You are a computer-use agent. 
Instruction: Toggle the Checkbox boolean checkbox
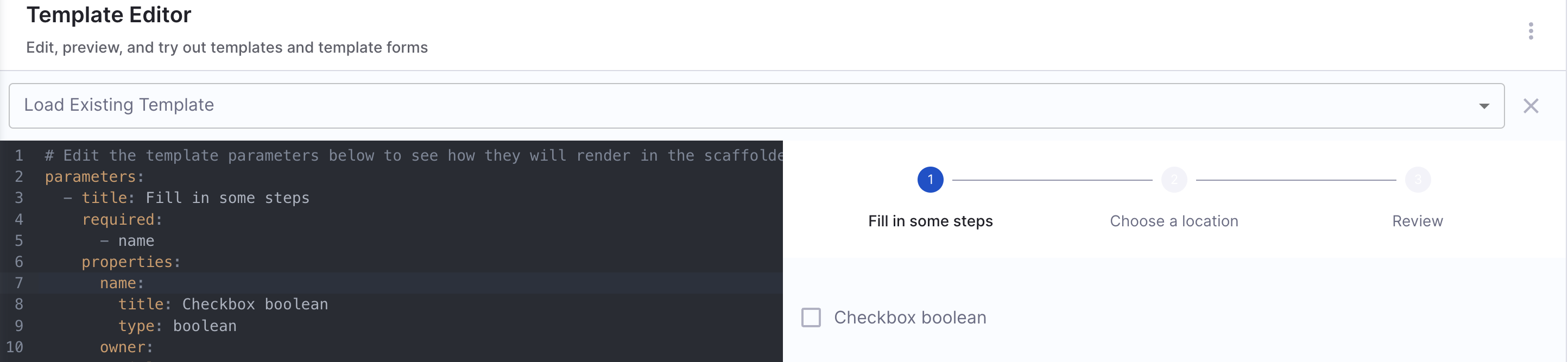[x=811, y=317]
